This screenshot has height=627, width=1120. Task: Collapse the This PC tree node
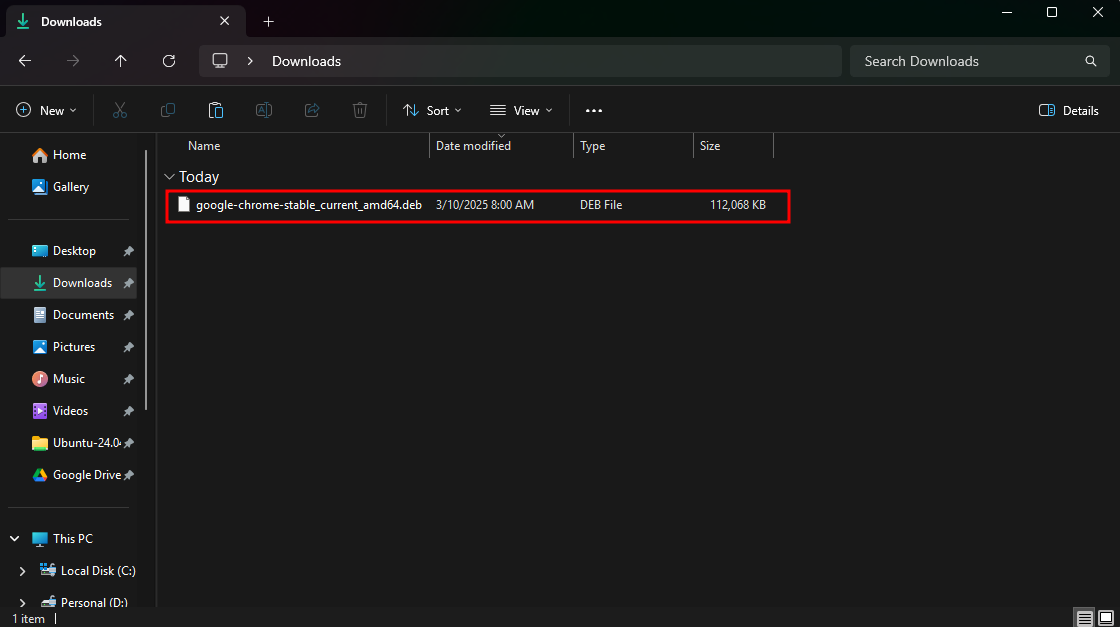14,538
